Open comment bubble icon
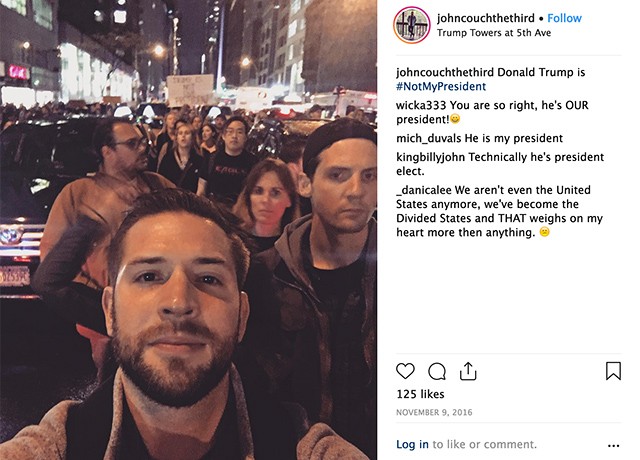This screenshot has width=640, height=460. tap(437, 371)
